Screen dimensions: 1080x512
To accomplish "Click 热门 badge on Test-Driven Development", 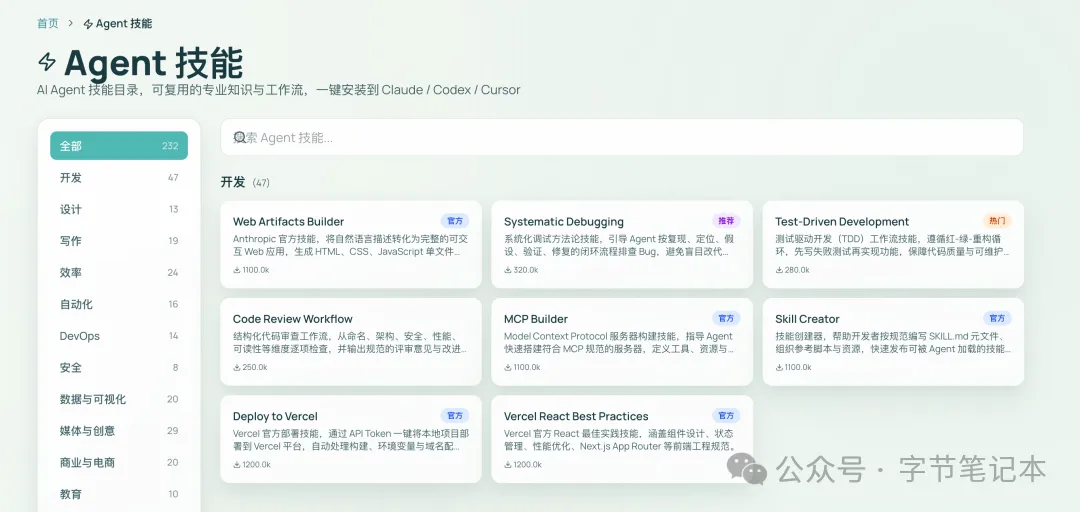I will point(997,221).
